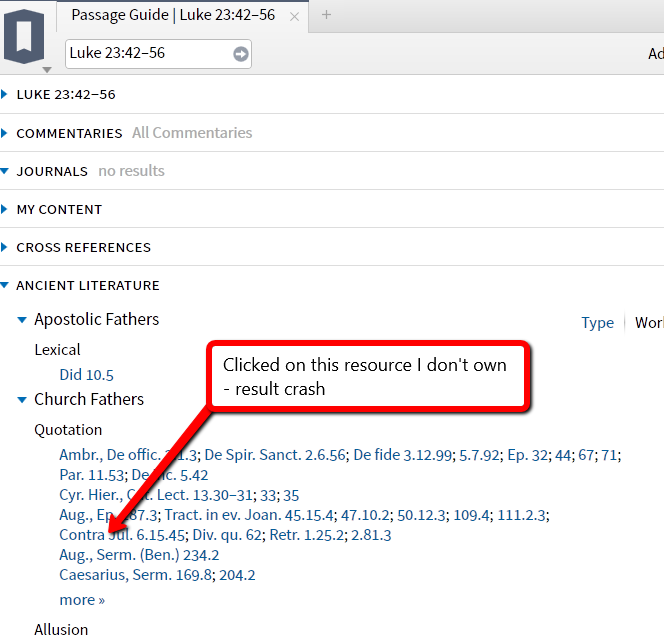Click the Allusion subheading
The width and height of the screenshot is (664, 635).
click(61, 629)
